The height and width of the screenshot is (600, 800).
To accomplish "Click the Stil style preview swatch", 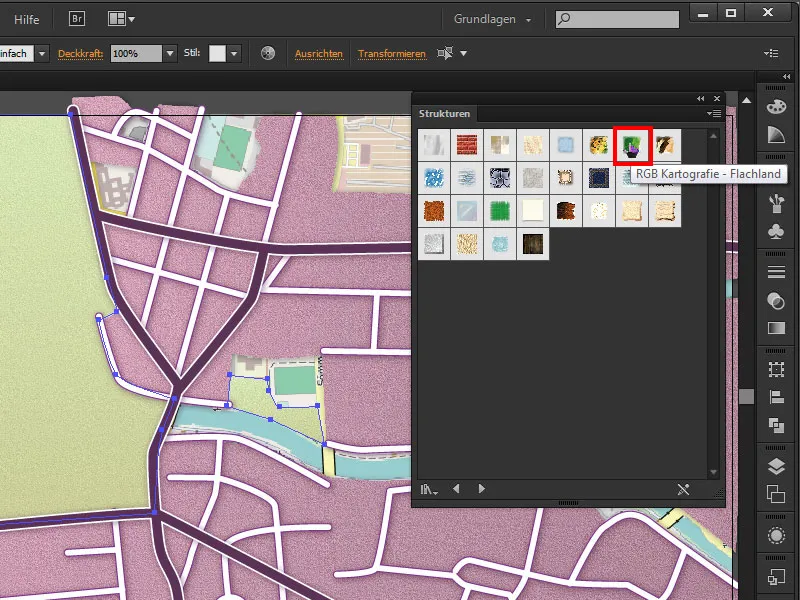I will [x=217, y=53].
